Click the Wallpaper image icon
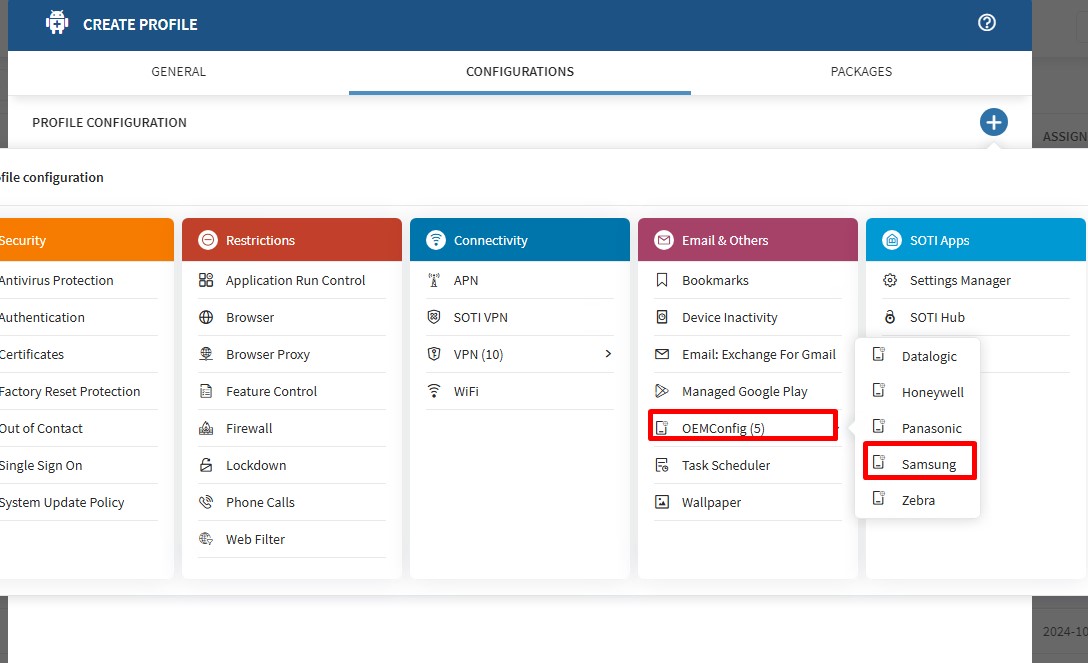Image resolution: width=1088 pixels, height=663 pixels. tap(662, 502)
